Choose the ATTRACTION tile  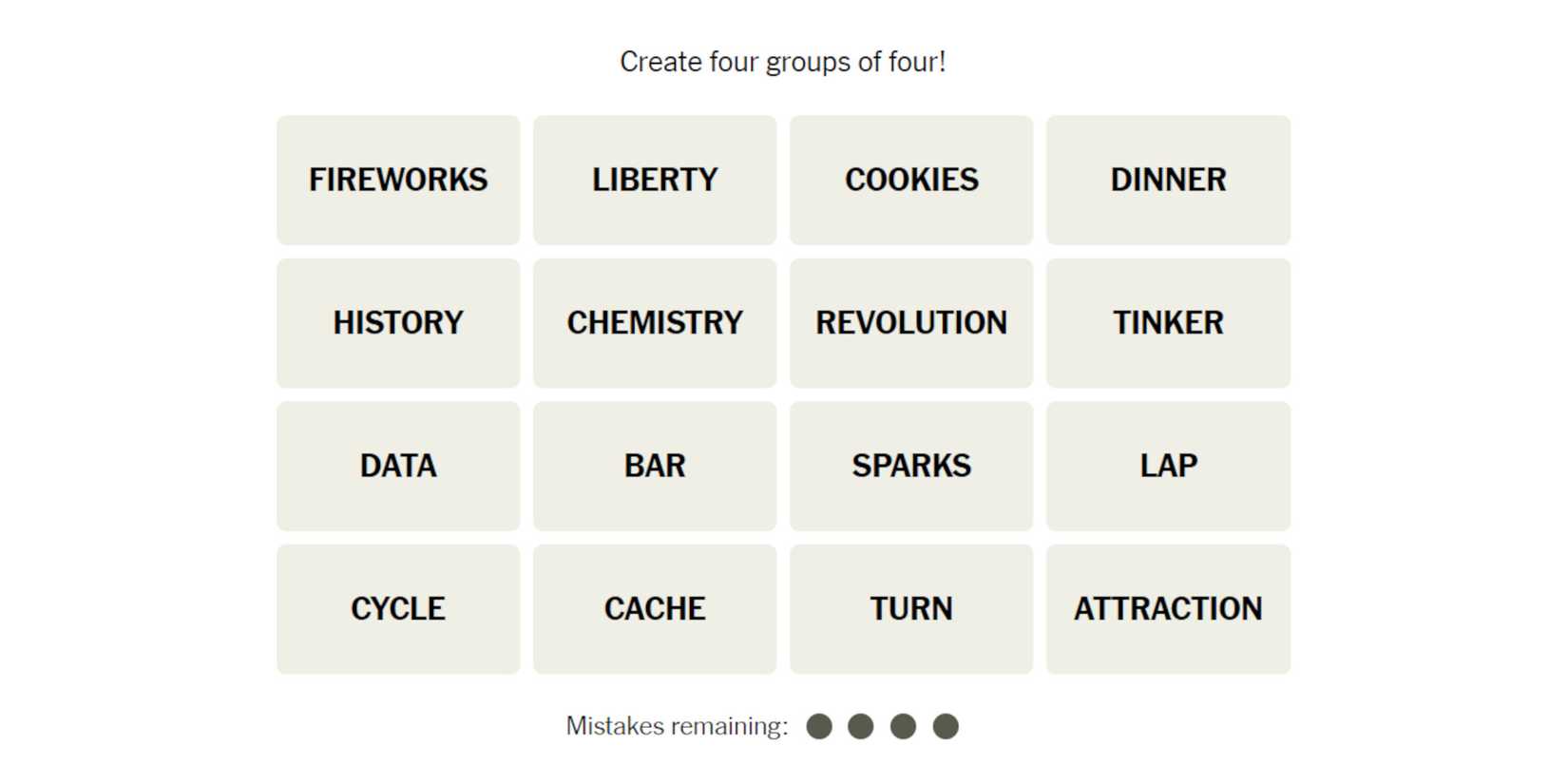1168,609
